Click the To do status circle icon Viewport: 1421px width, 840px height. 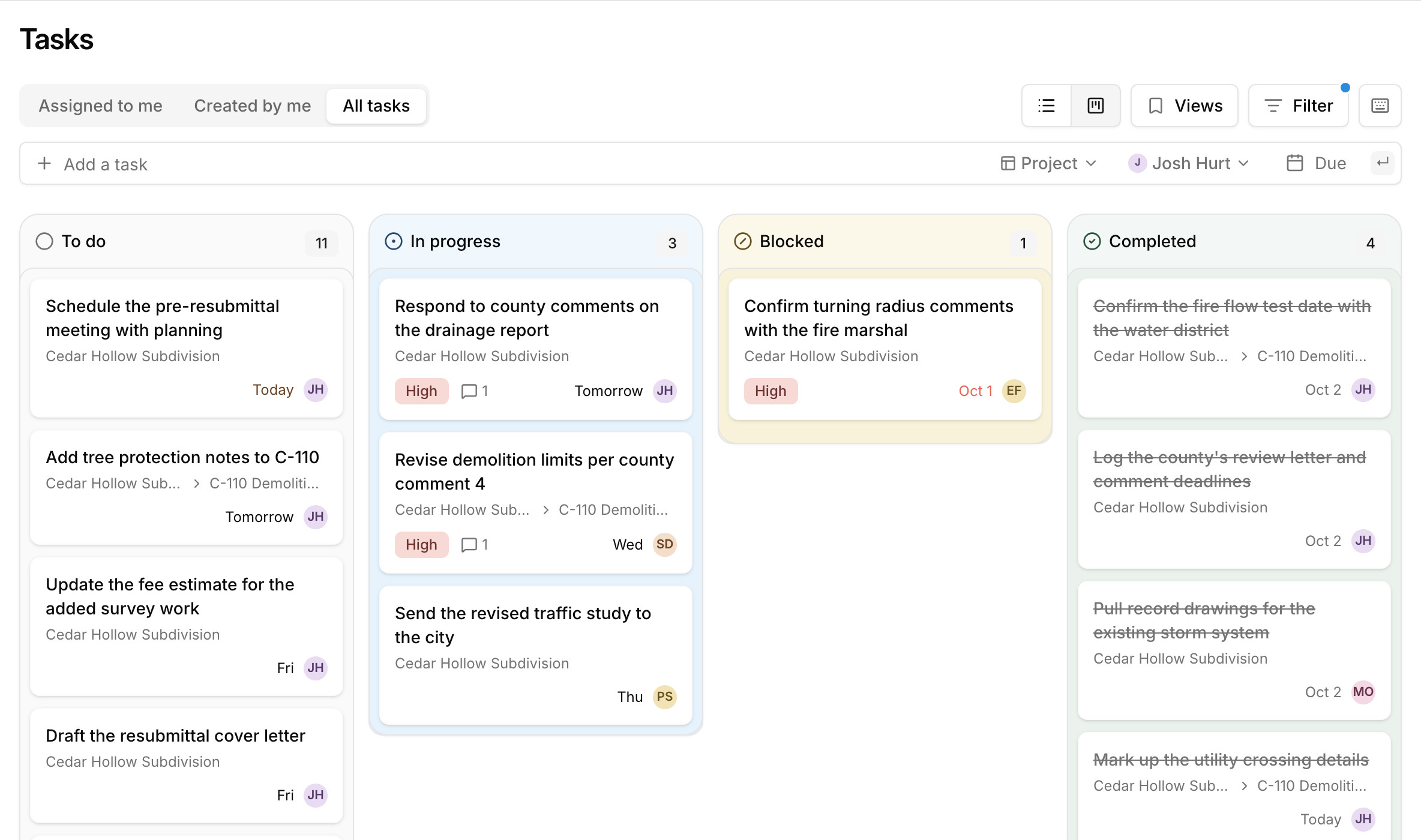tap(44, 241)
